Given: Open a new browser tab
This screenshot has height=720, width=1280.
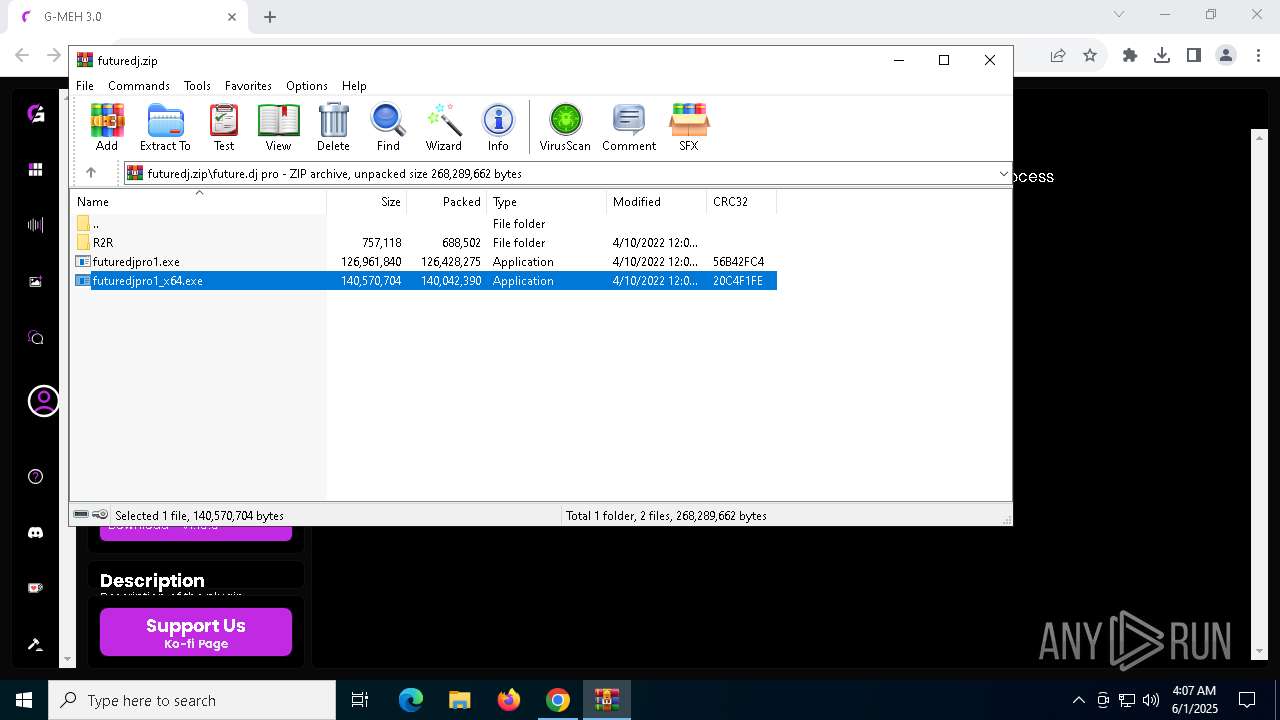Looking at the screenshot, I should [270, 17].
